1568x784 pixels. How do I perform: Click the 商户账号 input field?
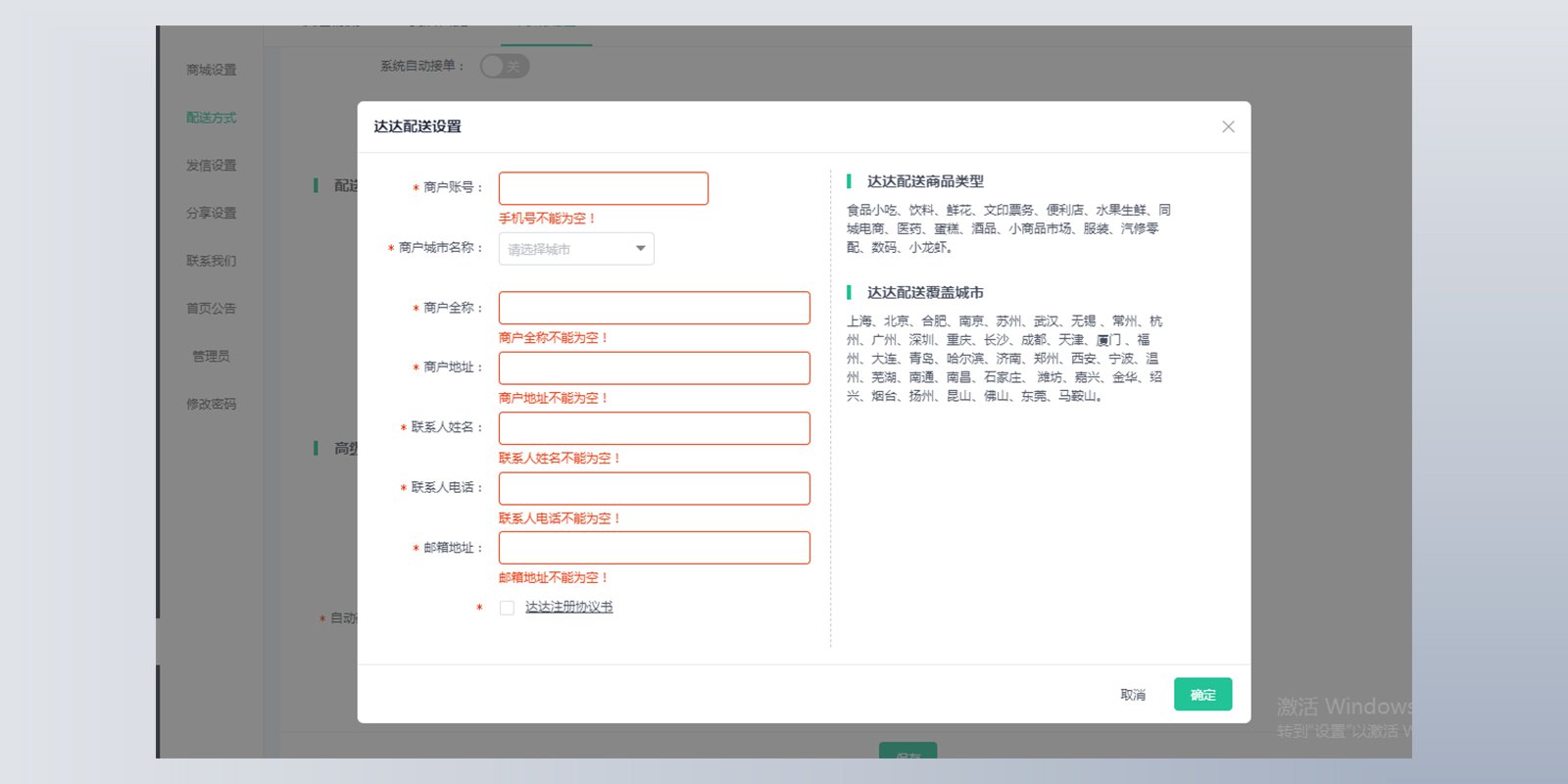[604, 188]
